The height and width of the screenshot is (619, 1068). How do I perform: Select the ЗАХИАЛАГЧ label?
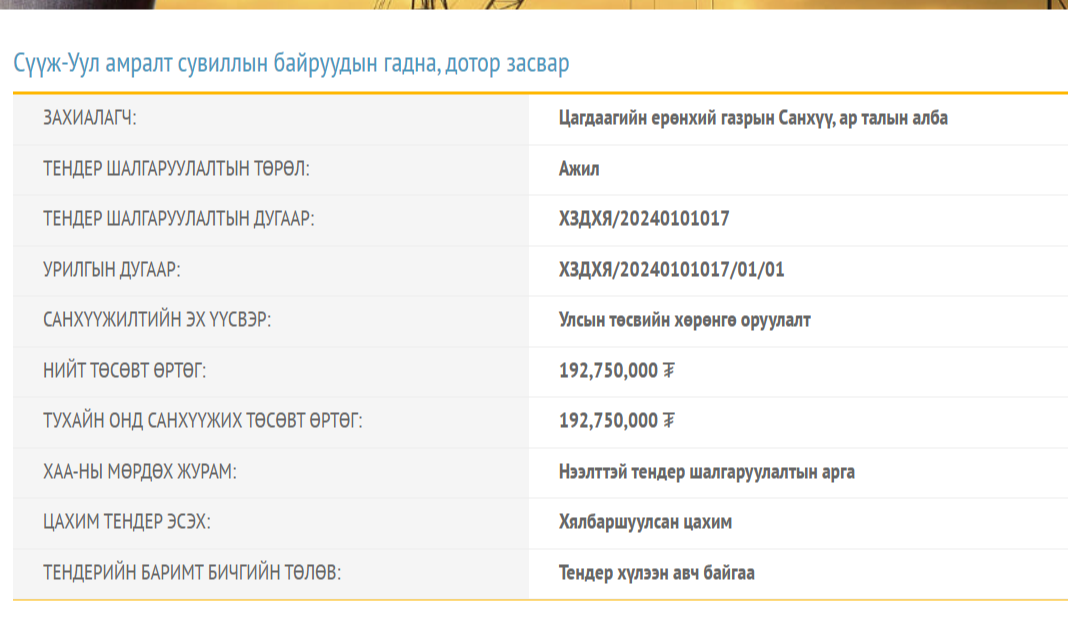[90, 118]
